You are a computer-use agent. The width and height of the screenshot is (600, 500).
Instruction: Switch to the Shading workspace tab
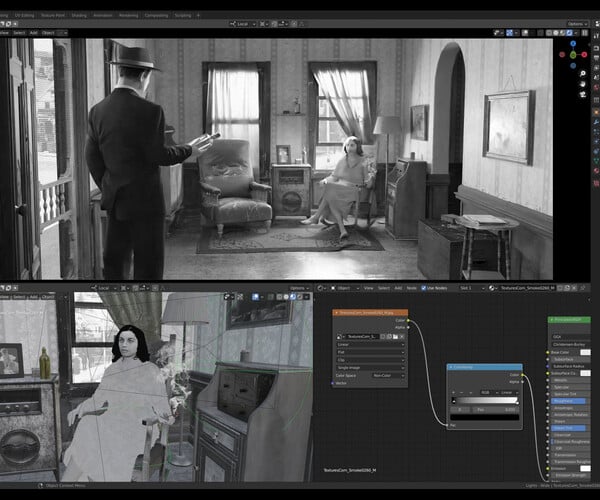tap(79, 15)
